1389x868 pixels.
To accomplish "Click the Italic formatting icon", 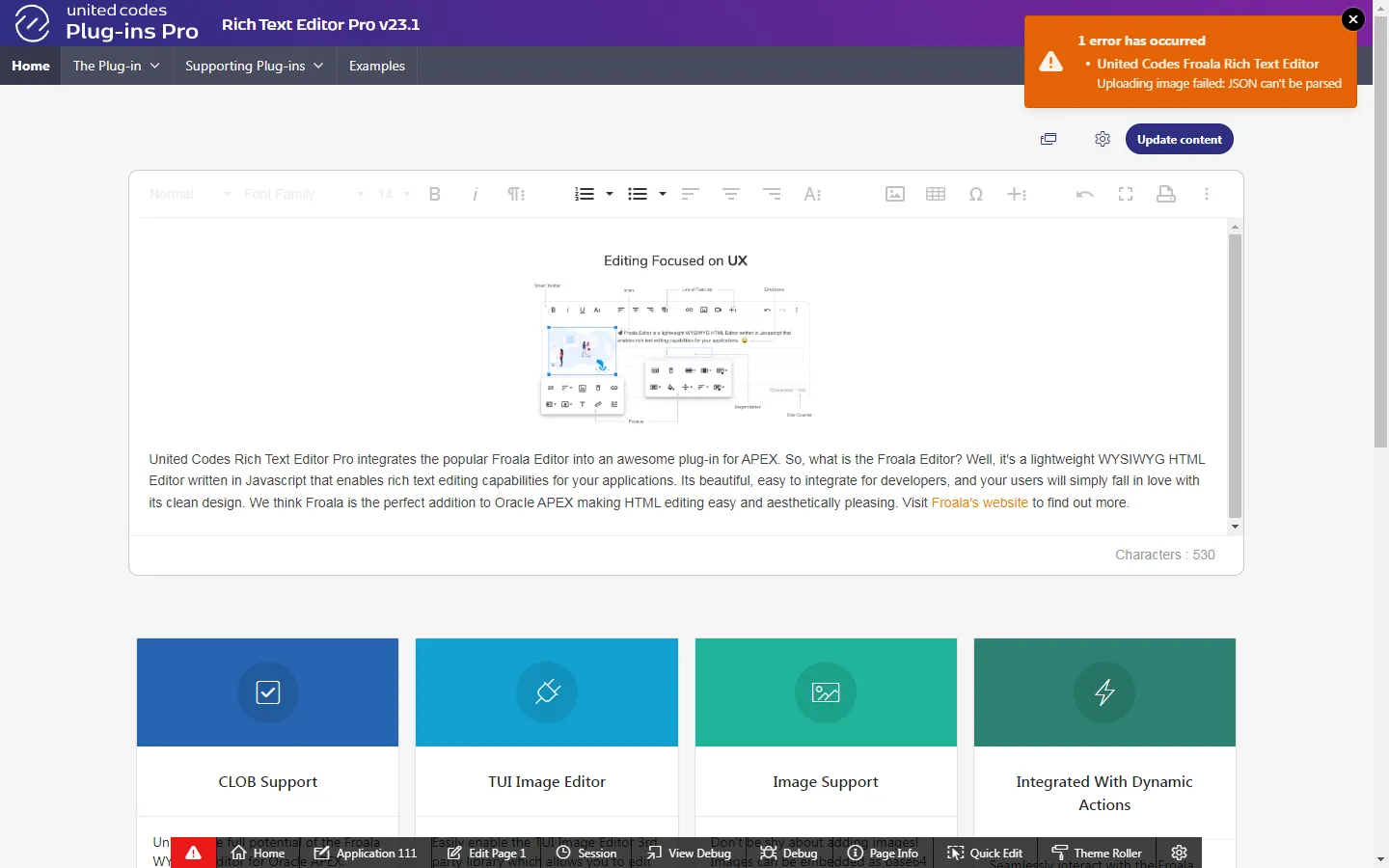I will [x=475, y=194].
